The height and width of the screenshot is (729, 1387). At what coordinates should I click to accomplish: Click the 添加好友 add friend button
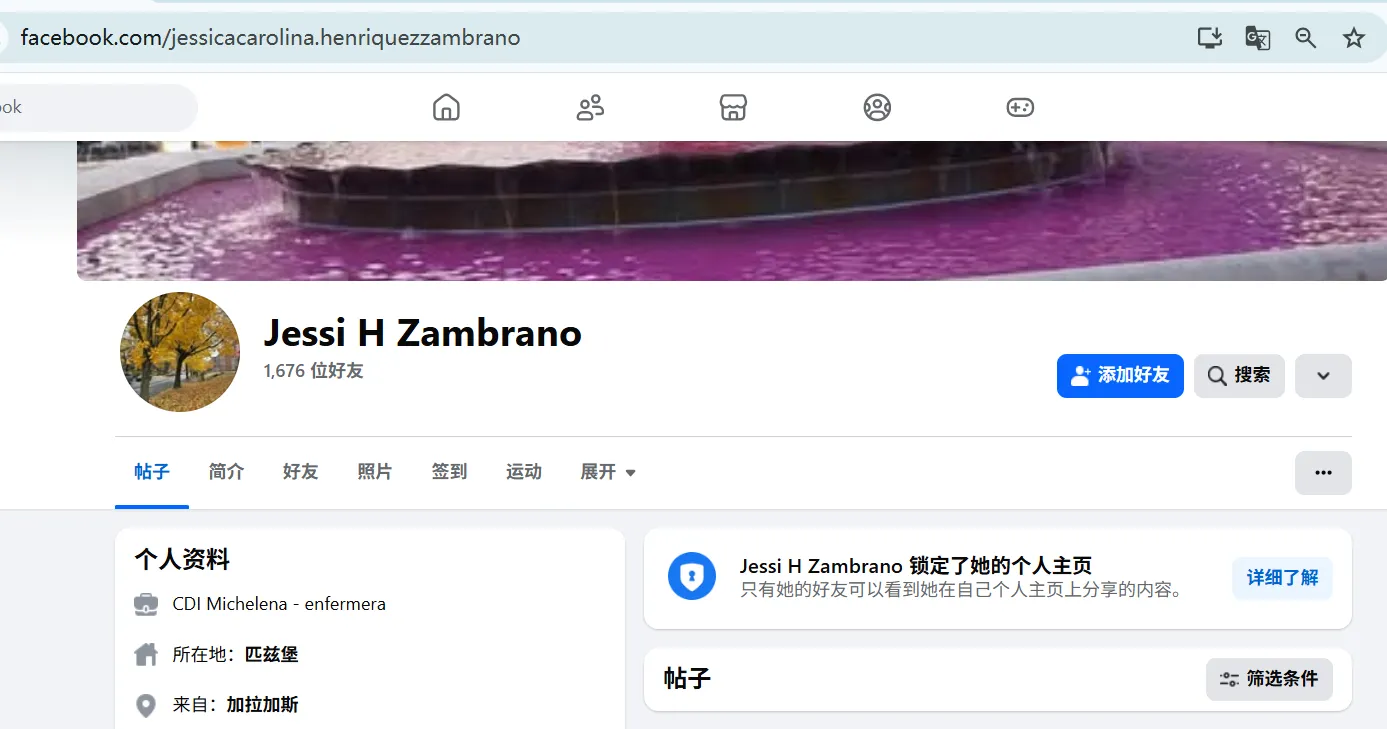point(1120,376)
